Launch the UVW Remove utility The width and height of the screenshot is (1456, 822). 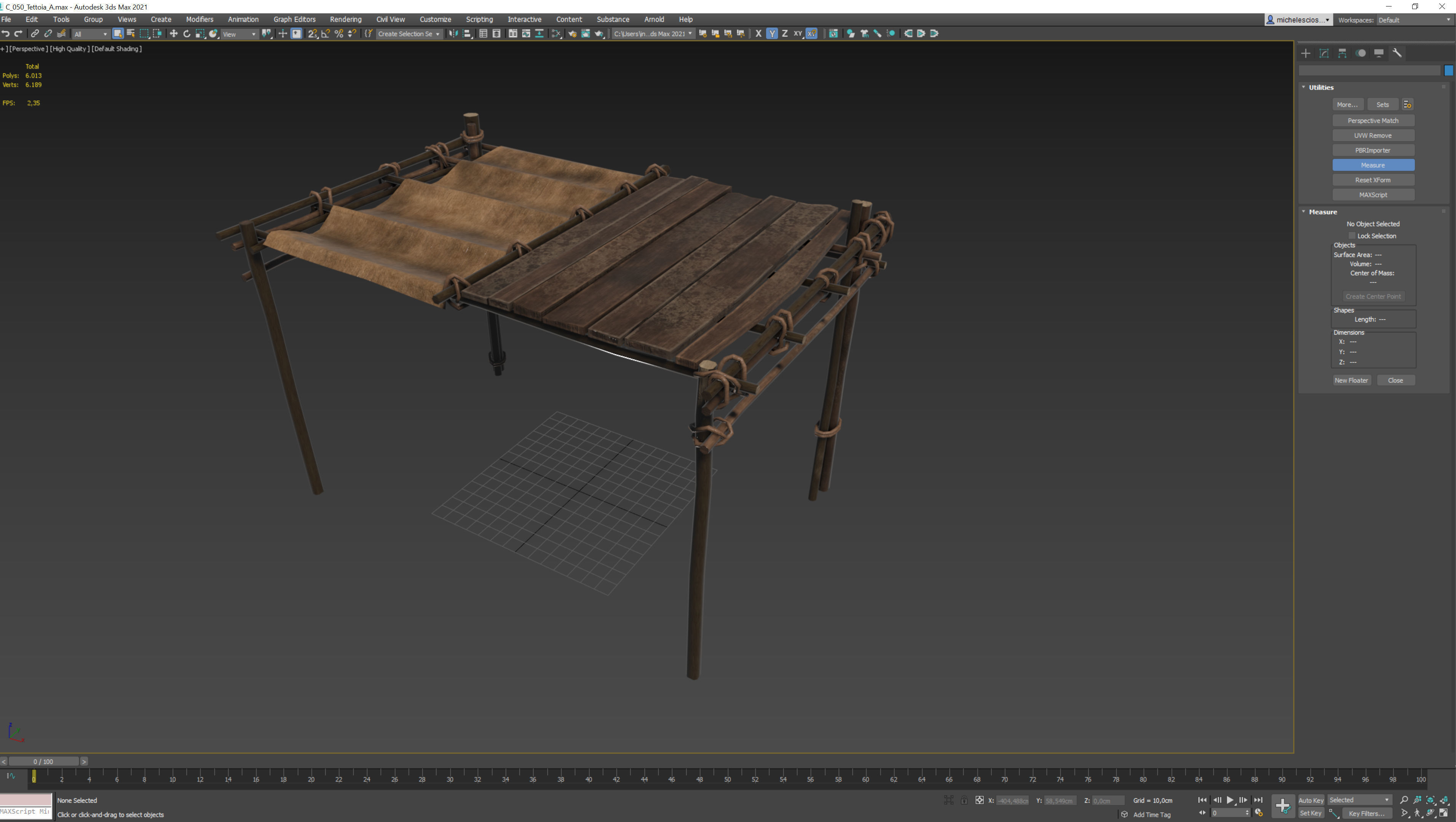click(1373, 135)
